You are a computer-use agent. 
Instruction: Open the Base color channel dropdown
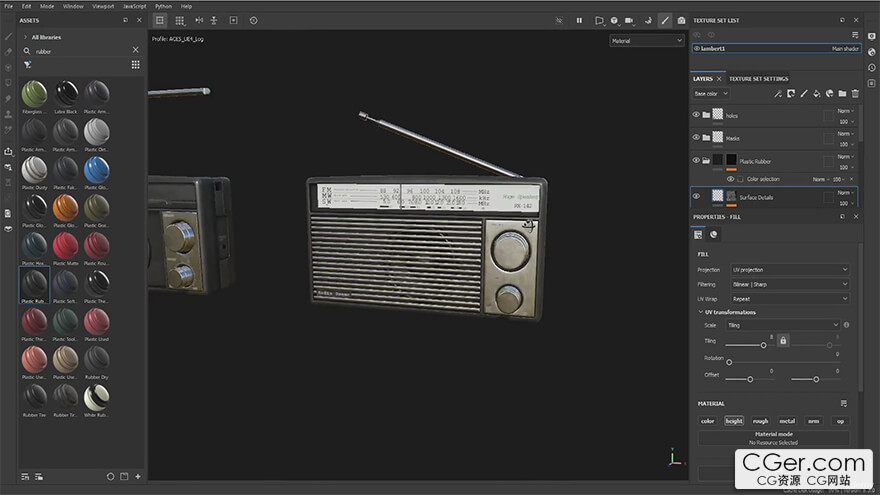[x=710, y=94]
